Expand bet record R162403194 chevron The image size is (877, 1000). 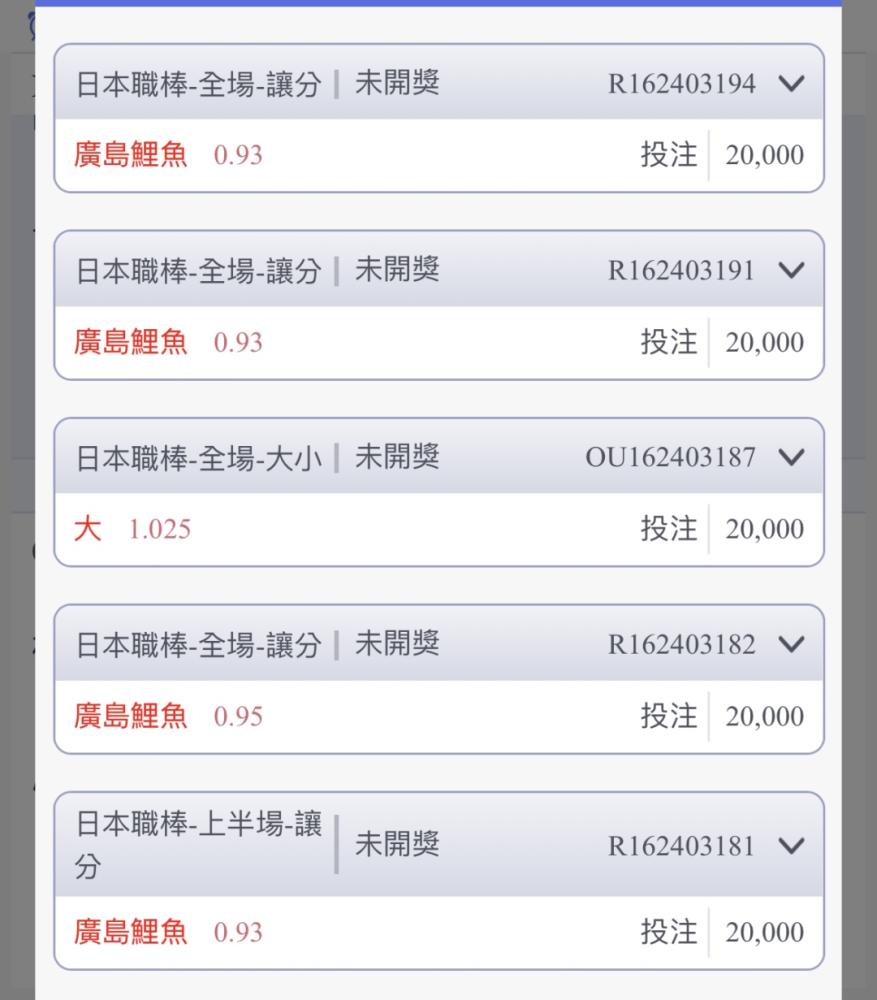pyautogui.click(x=791, y=84)
